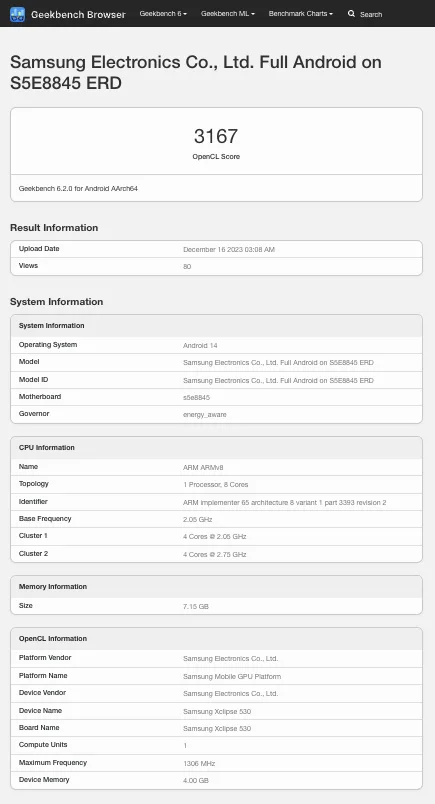This screenshot has width=435, height=804.
Task: Click the Motherboard s5e8845 value
Action: 196,397
